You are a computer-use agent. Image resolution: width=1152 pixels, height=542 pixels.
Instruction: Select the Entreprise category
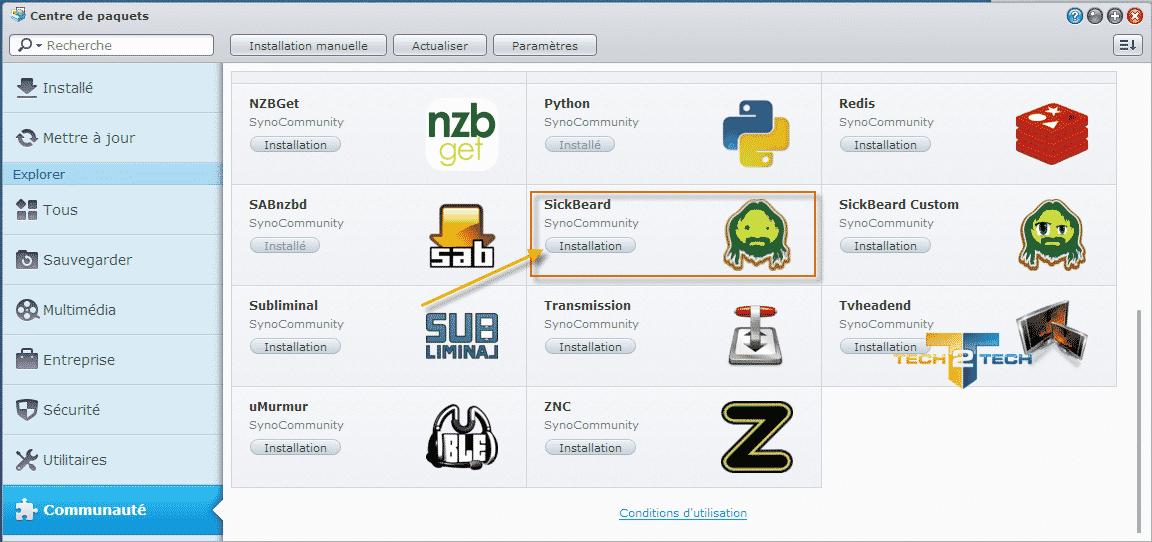(112, 360)
